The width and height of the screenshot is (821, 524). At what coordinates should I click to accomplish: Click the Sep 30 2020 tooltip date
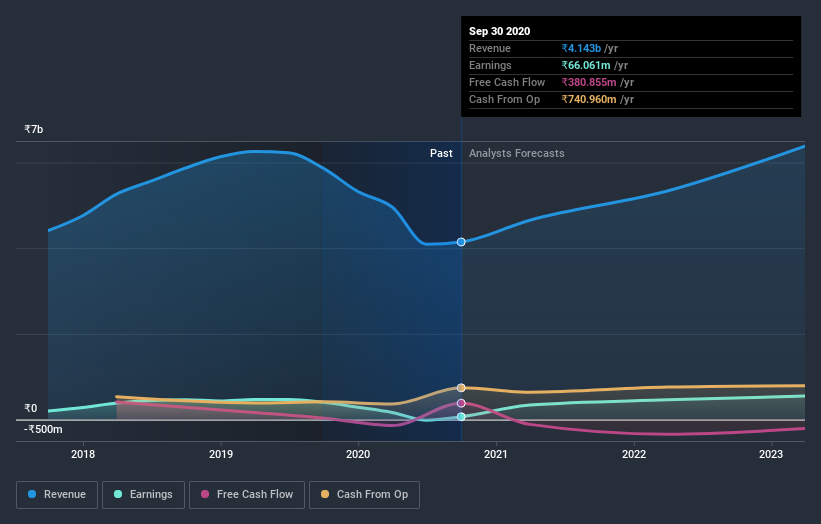point(500,31)
